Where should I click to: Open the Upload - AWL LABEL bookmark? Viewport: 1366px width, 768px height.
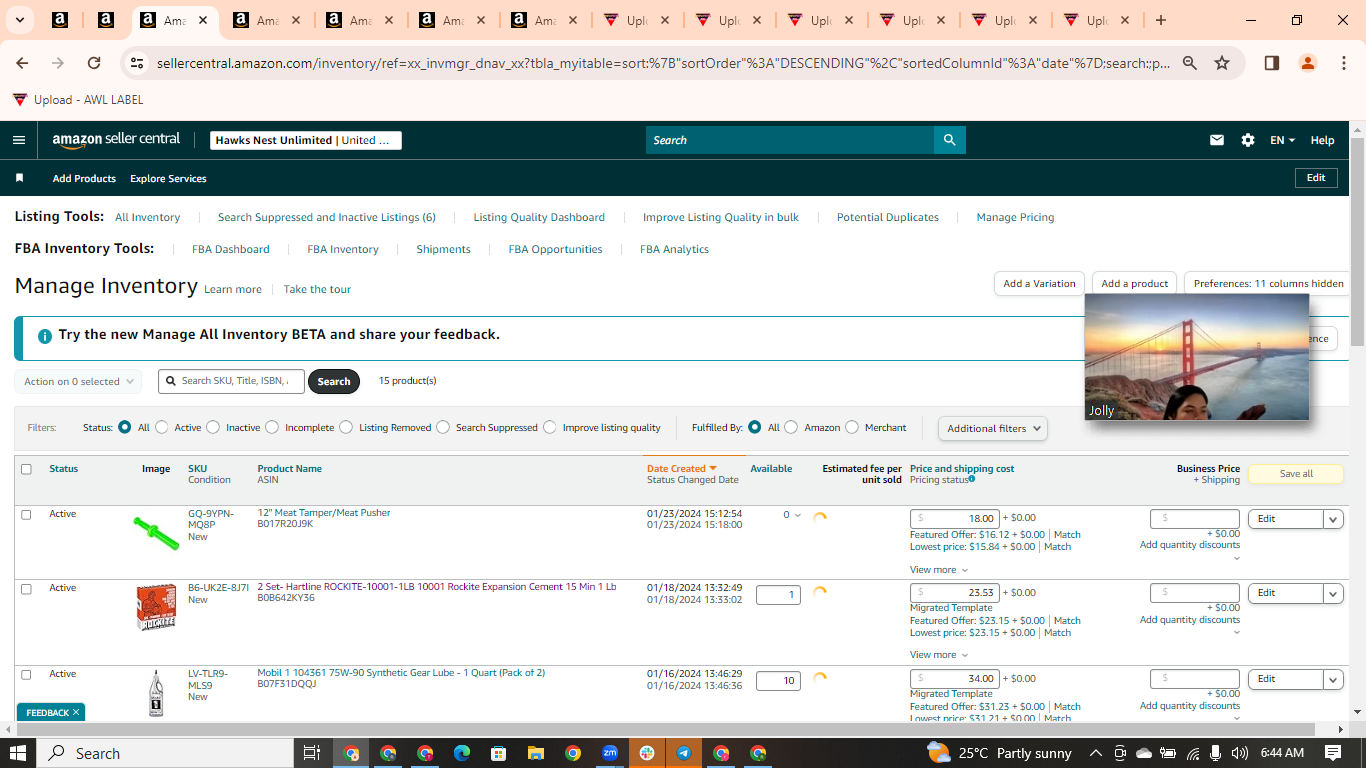pyautogui.click(x=78, y=100)
